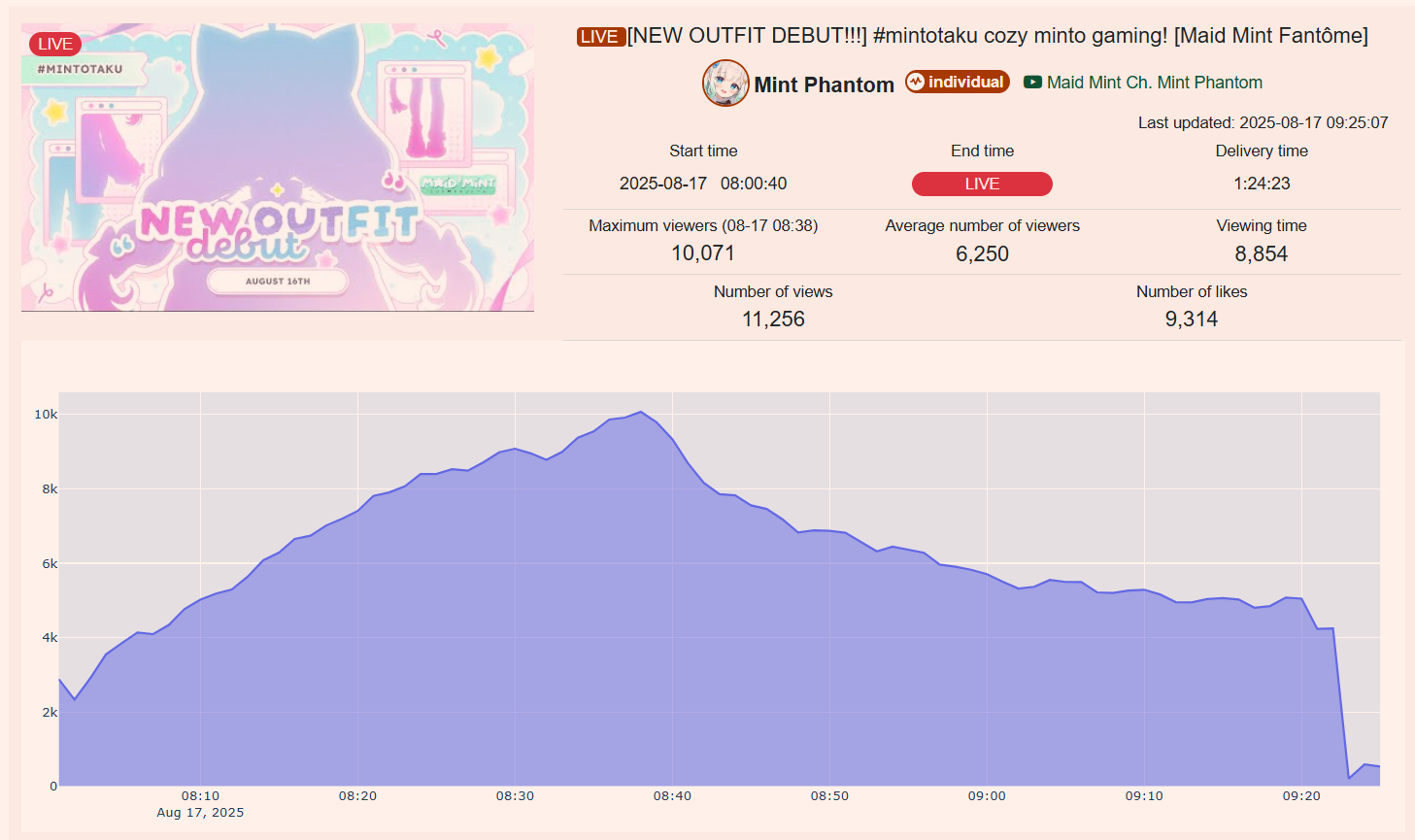
Task: Click the red LIVE end time badge
Action: point(982,184)
